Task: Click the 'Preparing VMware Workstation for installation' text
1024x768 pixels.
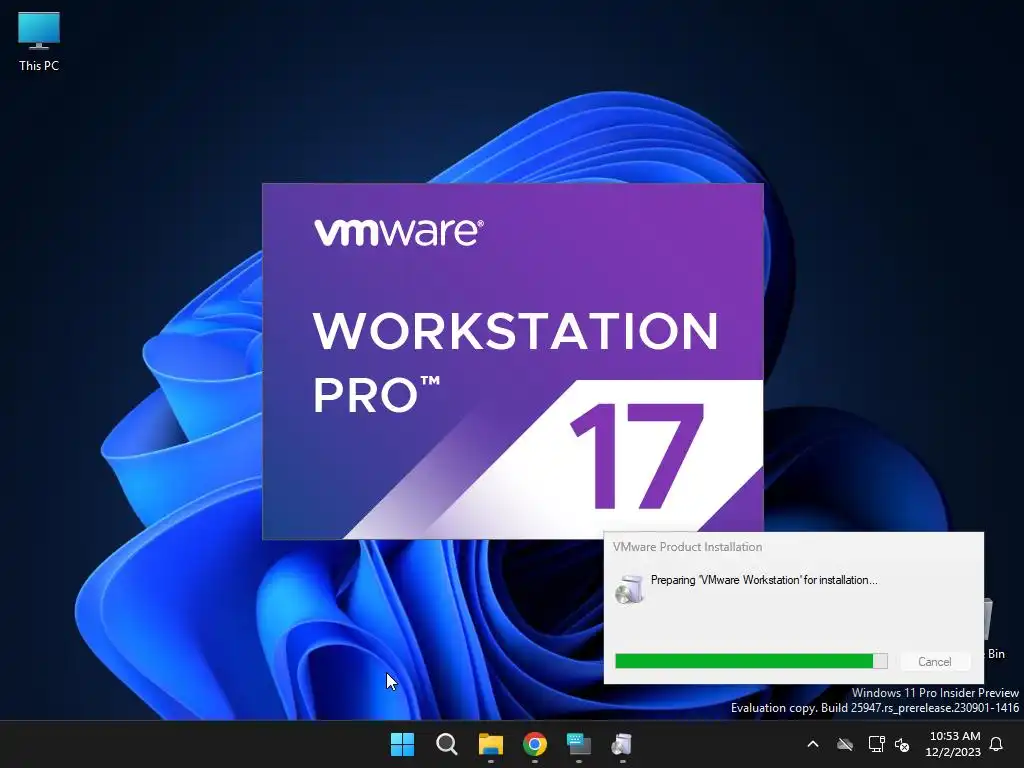Action: (x=764, y=580)
